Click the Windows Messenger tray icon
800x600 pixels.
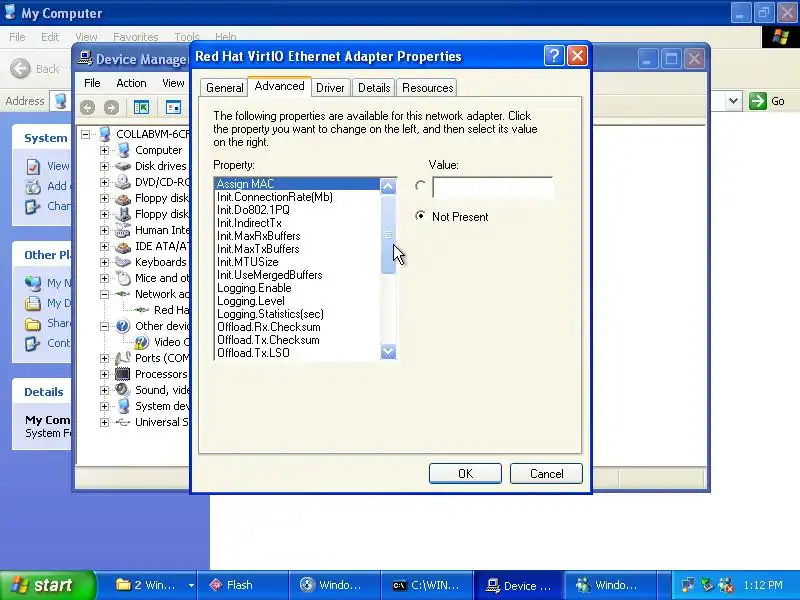click(726, 585)
